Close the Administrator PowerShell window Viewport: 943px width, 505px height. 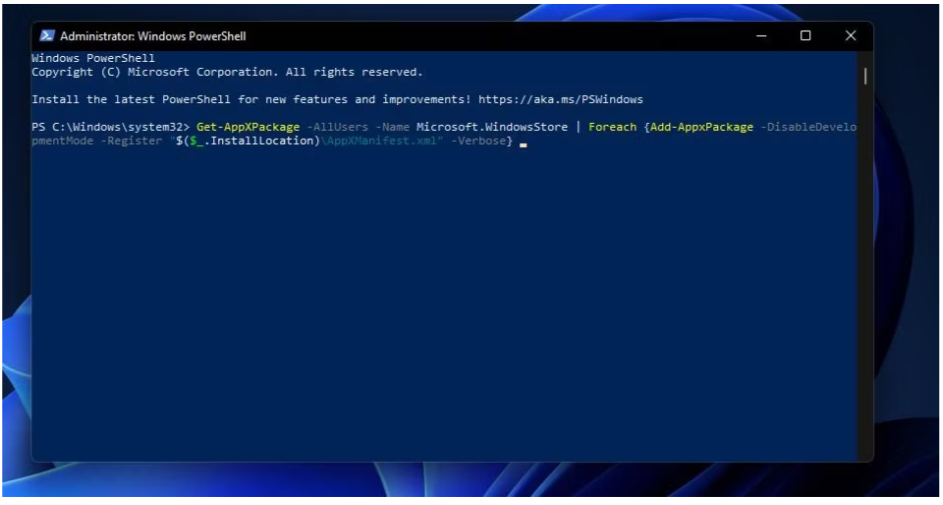pos(850,36)
